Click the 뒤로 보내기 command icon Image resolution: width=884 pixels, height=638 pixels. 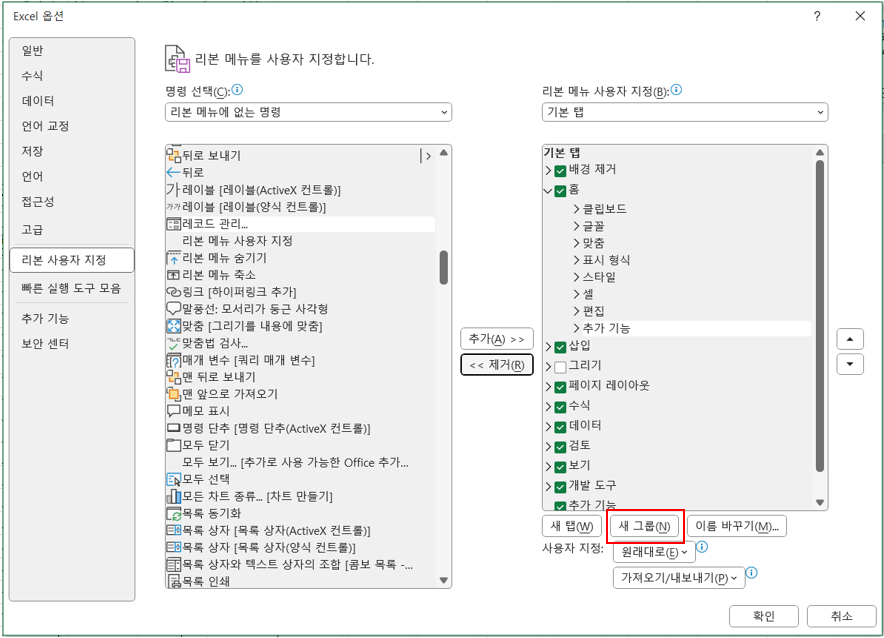pos(174,156)
